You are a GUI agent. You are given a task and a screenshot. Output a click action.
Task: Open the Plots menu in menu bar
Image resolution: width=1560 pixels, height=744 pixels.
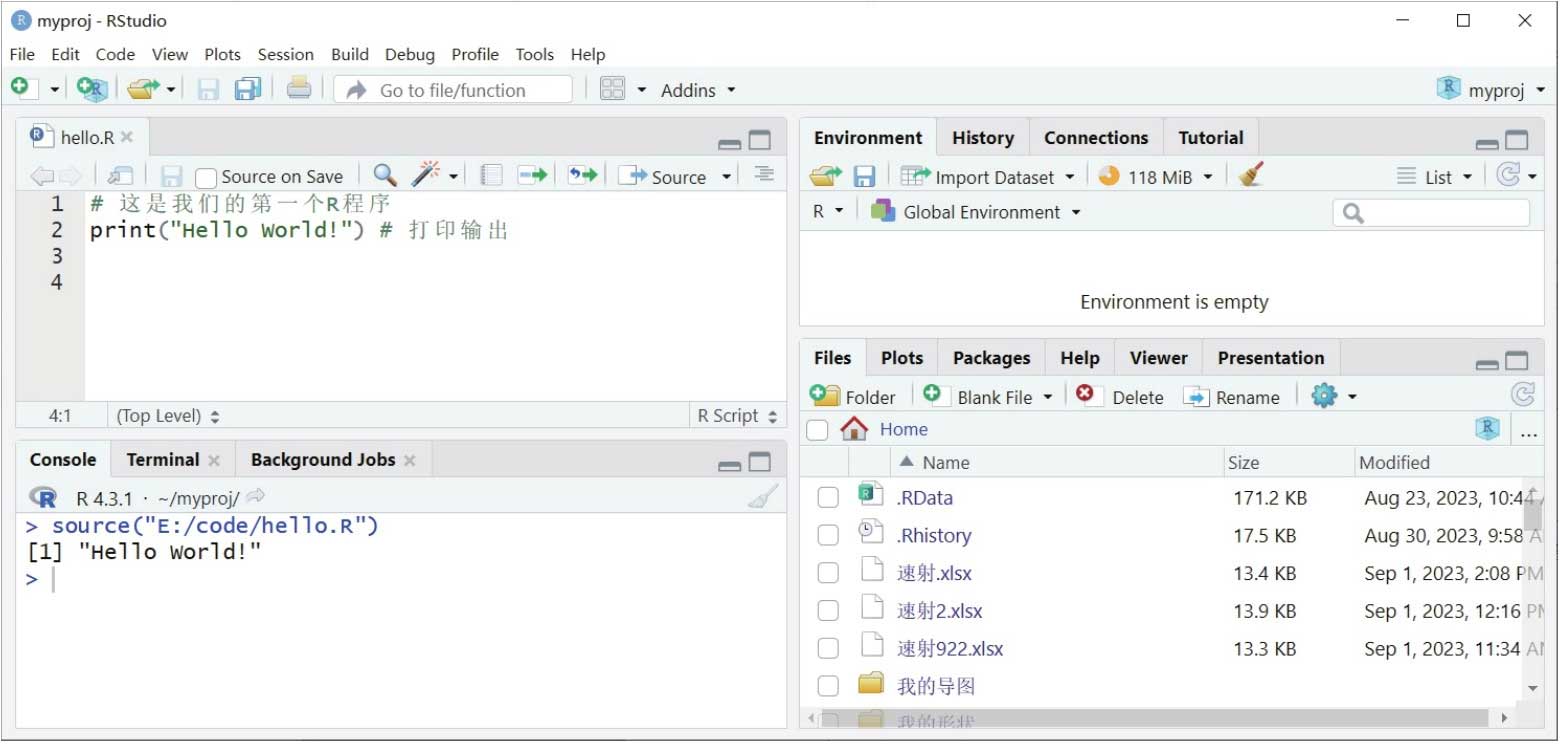pyautogui.click(x=222, y=54)
